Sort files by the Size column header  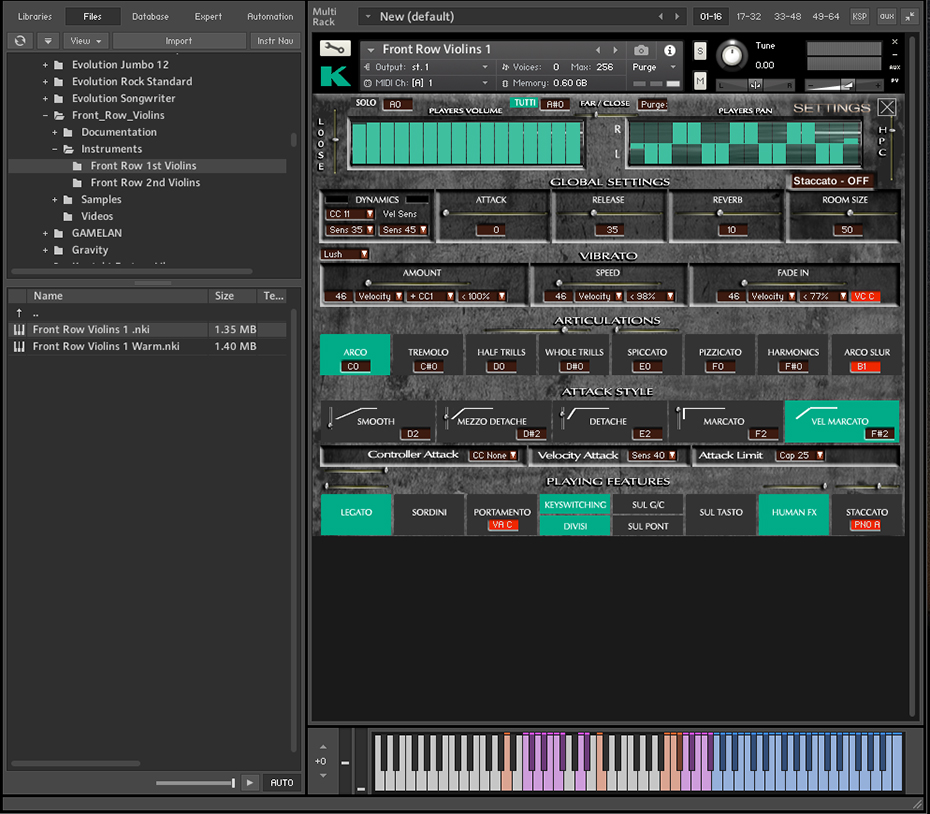click(232, 295)
